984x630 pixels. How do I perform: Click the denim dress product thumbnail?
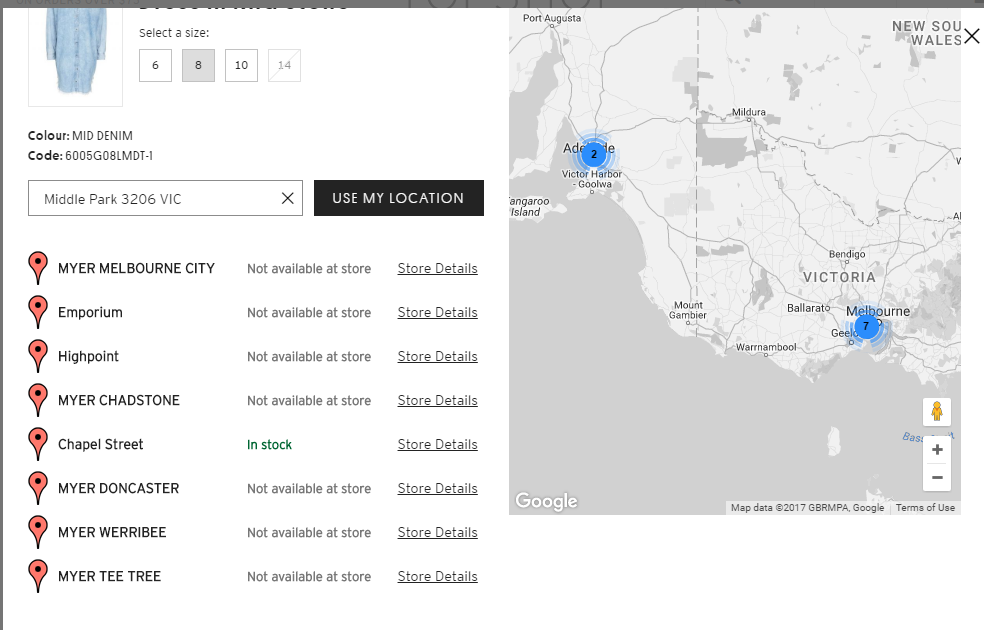click(75, 55)
